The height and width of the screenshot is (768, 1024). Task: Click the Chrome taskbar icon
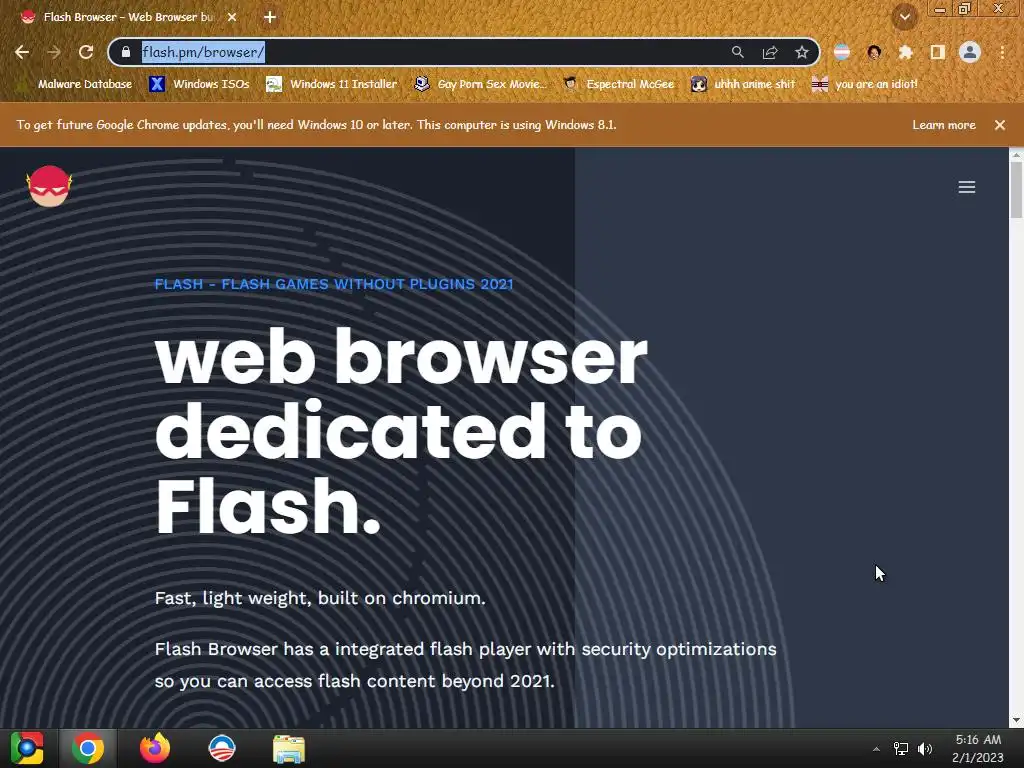tap(88, 748)
